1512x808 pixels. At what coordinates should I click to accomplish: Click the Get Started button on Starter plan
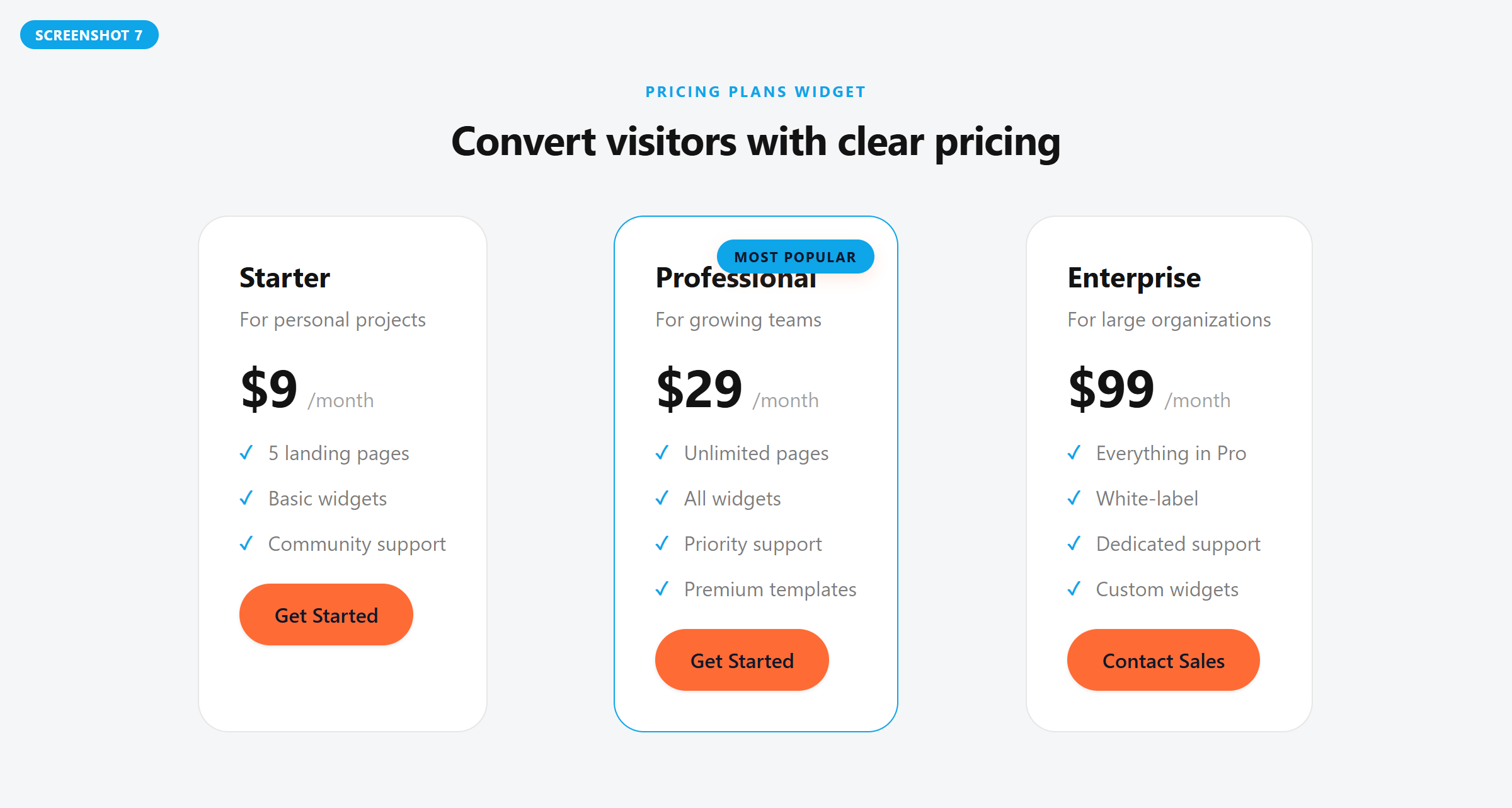point(326,615)
